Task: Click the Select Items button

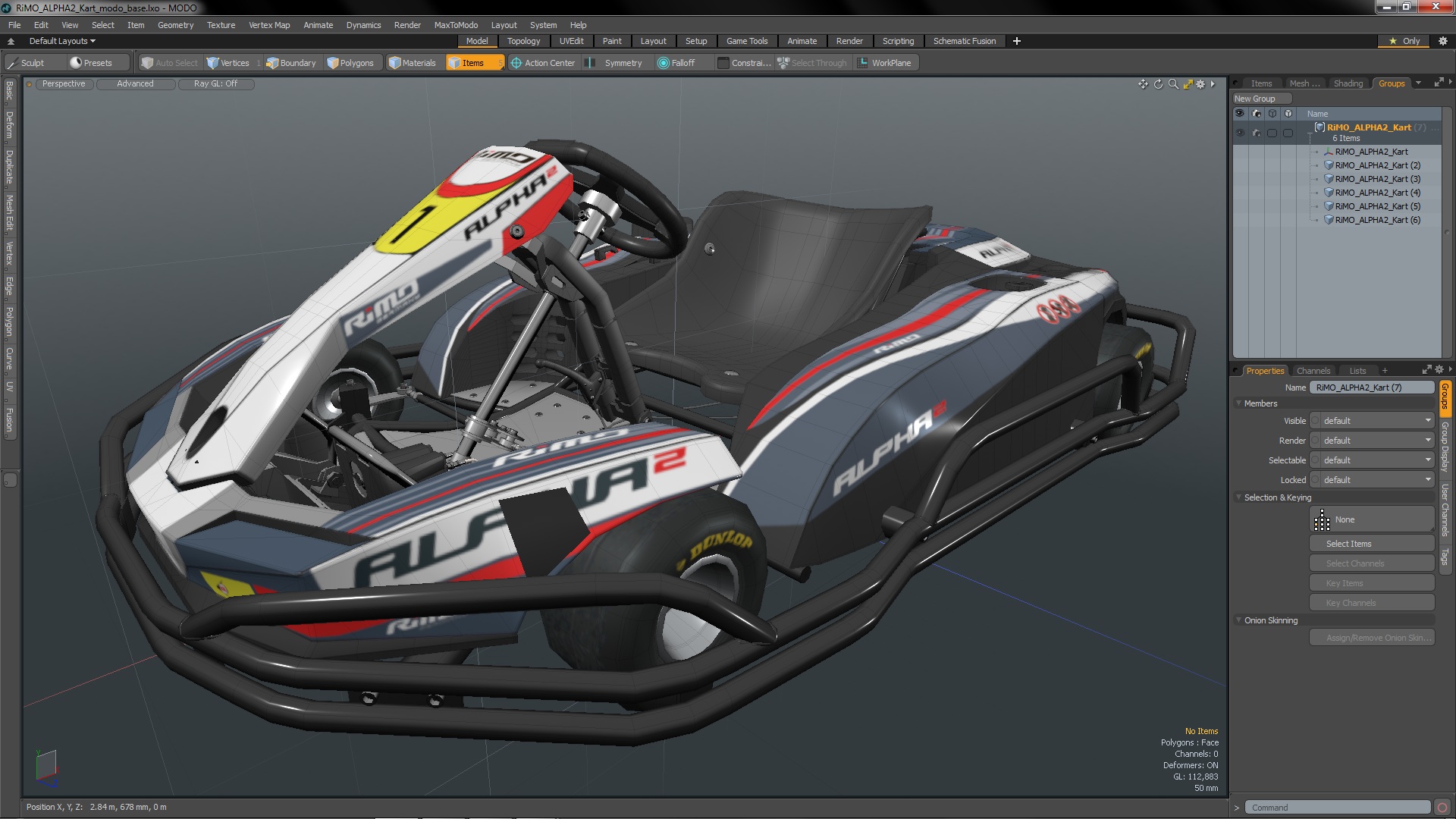Action: pos(1371,544)
